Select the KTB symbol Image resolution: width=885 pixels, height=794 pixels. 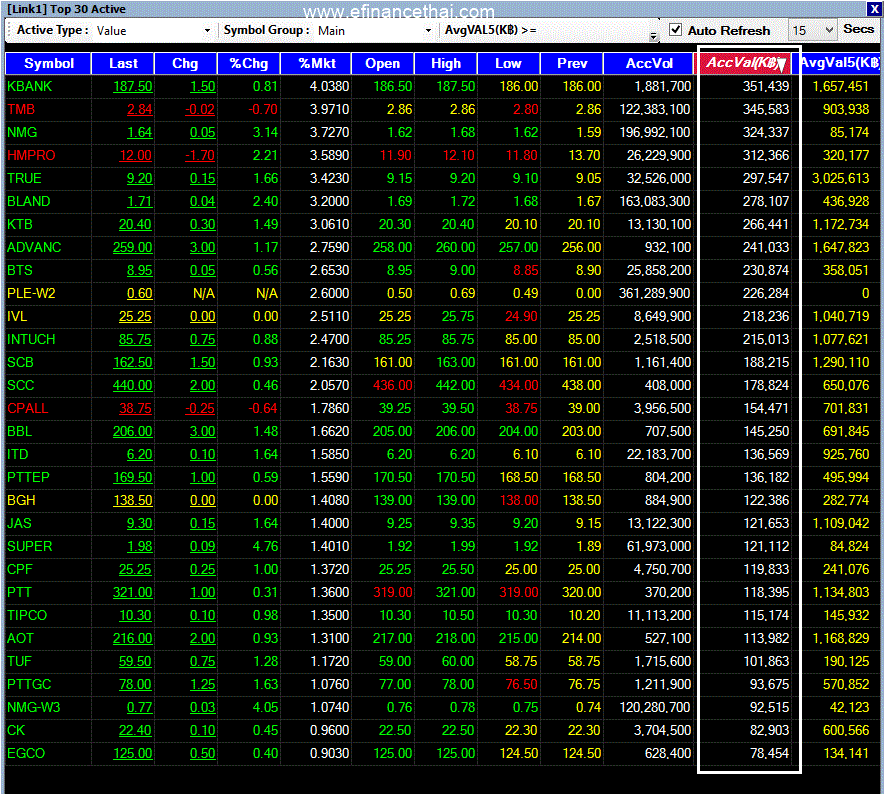click(x=20, y=225)
